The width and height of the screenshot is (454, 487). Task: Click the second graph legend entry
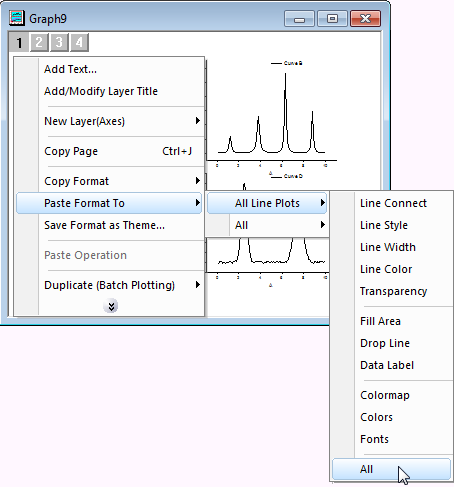(x=287, y=176)
